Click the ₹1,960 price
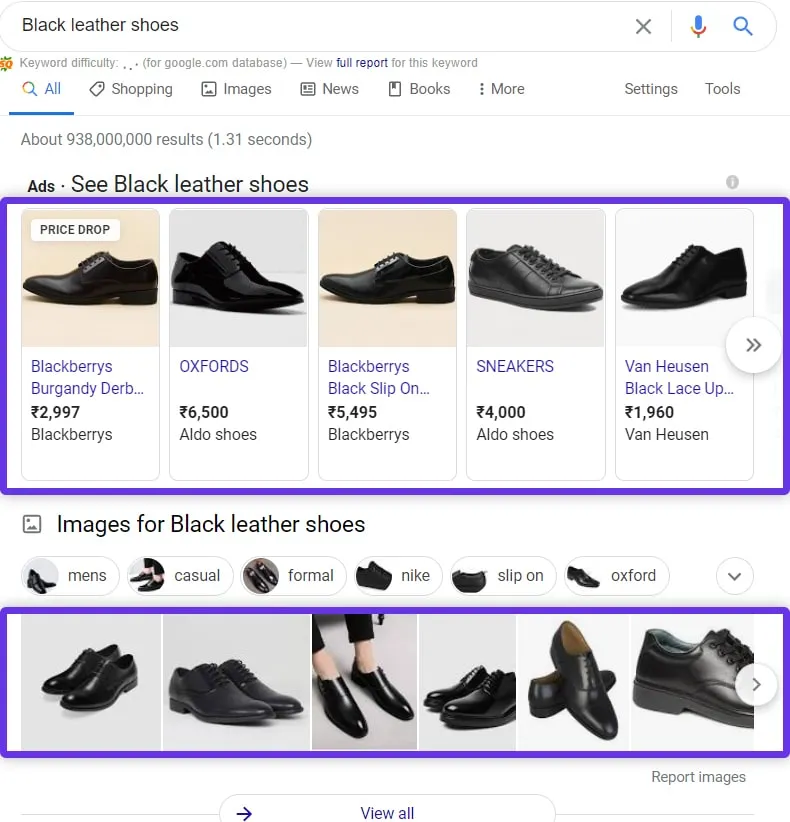This screenshot has height=822, width=790. tap(649, 413)
